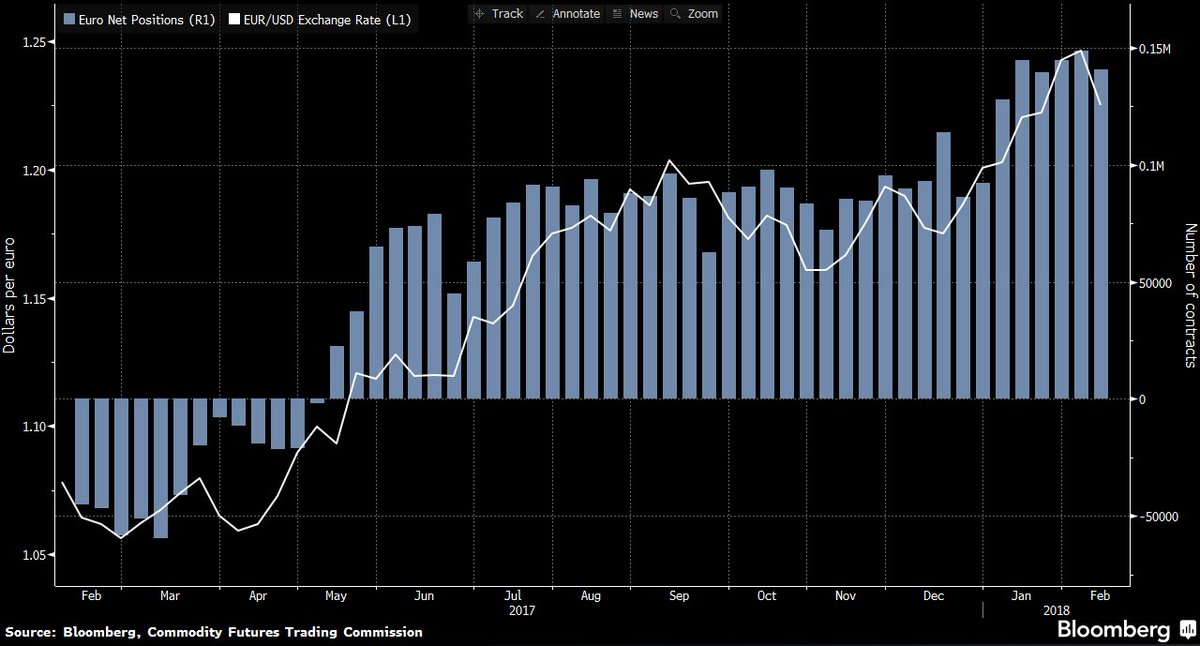The image size is (1200, 646).
Task: Select the EUR/USD Exchange Rate legend marker
Action: (x=234, y=18)
